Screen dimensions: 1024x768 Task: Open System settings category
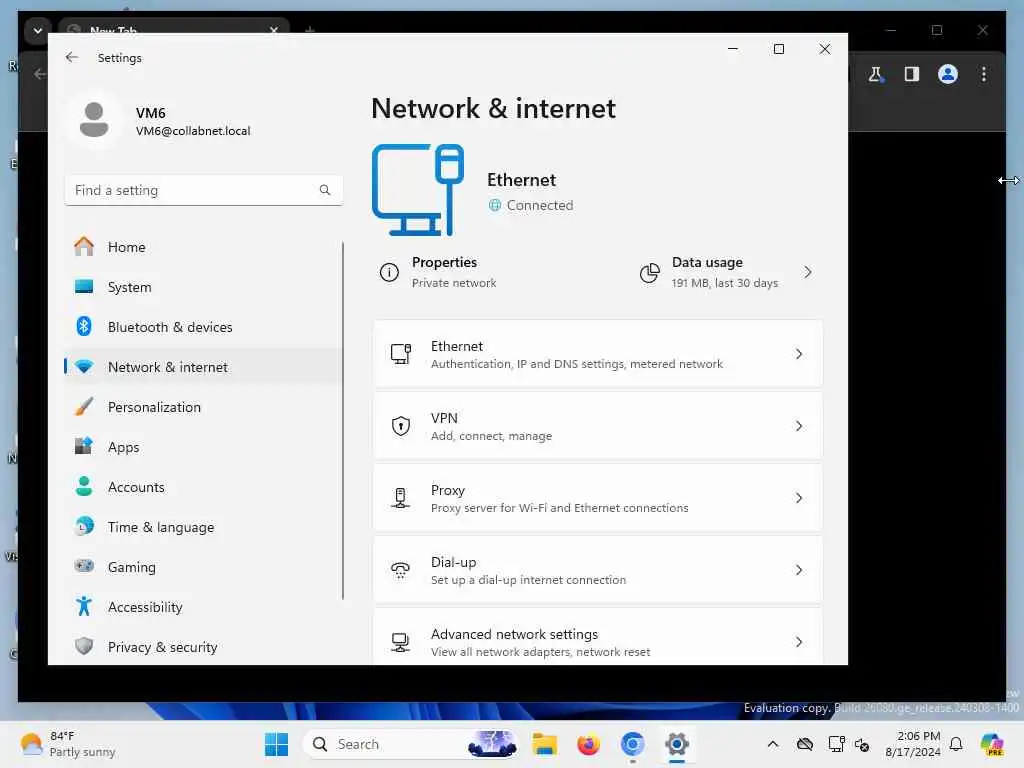pos(202,287)
